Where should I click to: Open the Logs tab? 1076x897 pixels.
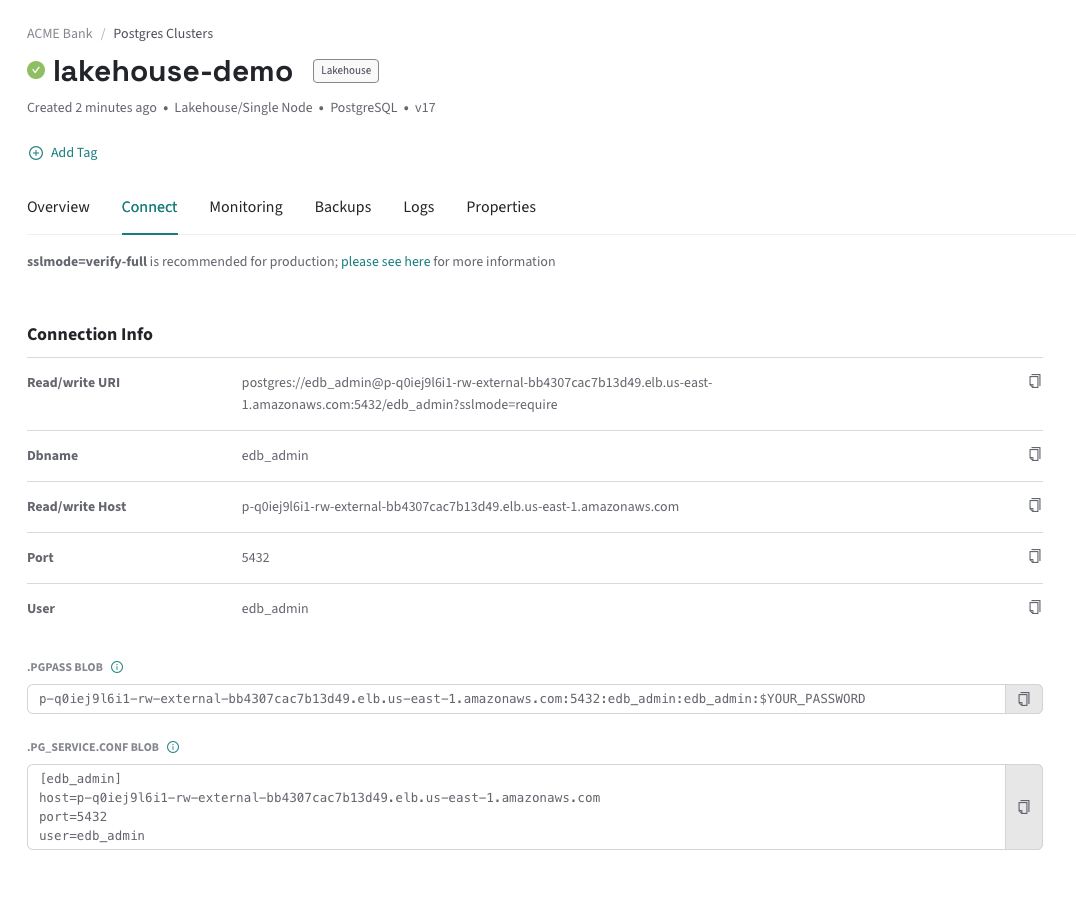point(419,207)
